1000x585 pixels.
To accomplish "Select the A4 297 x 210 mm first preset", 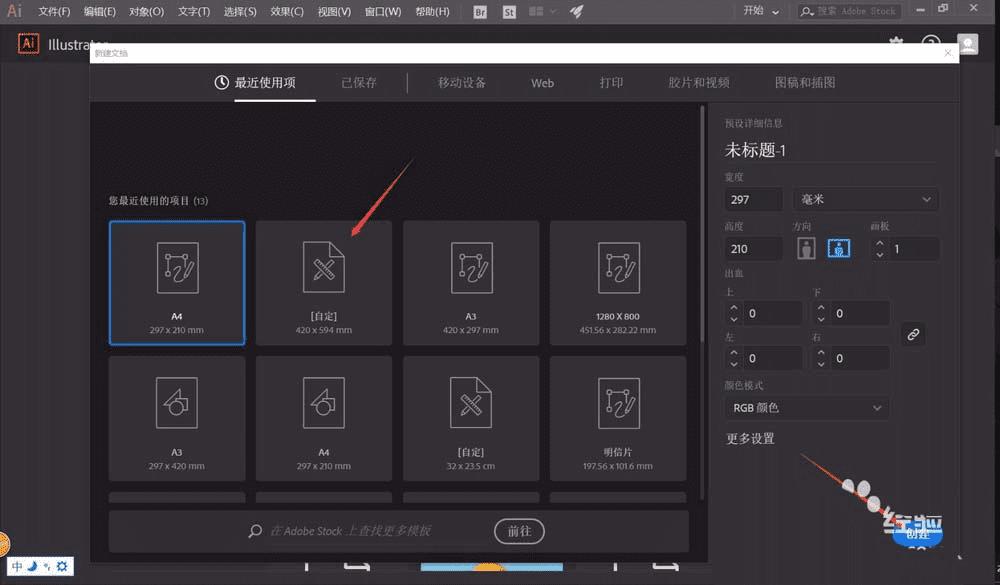I will coord(177,283).
